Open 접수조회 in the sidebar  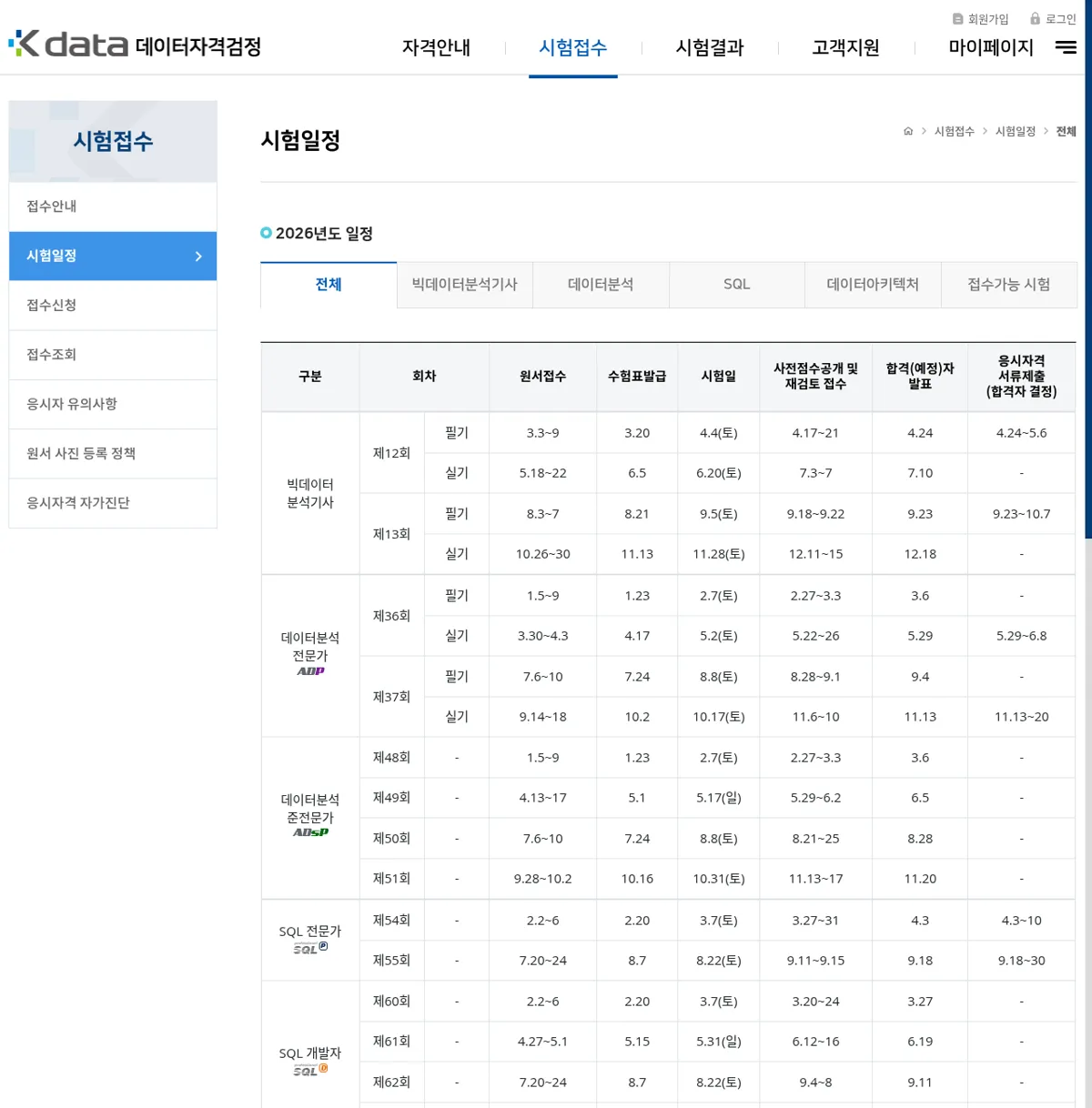(113, 355)
